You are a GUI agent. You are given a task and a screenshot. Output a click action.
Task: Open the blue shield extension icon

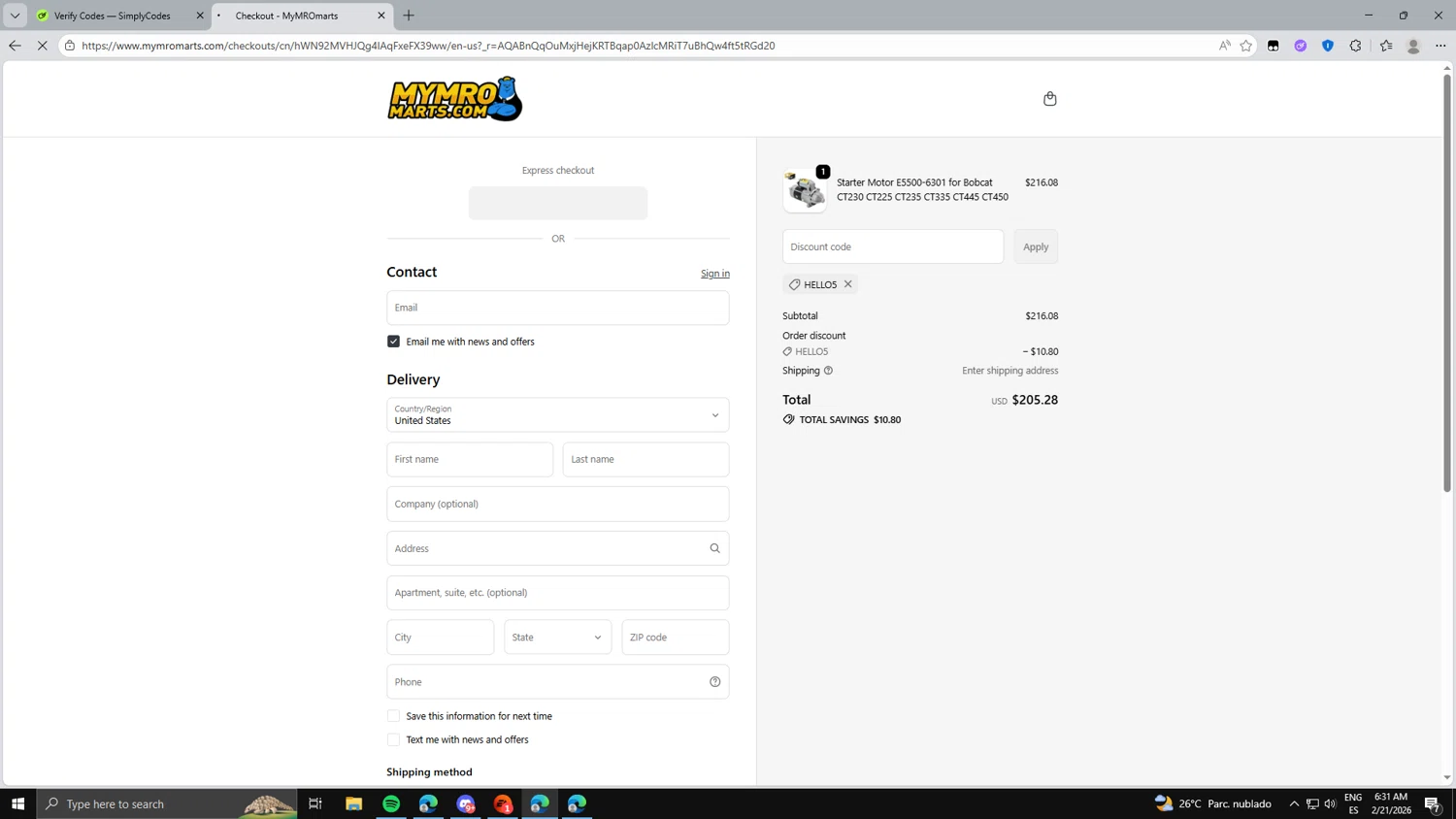pos(1327,46)
